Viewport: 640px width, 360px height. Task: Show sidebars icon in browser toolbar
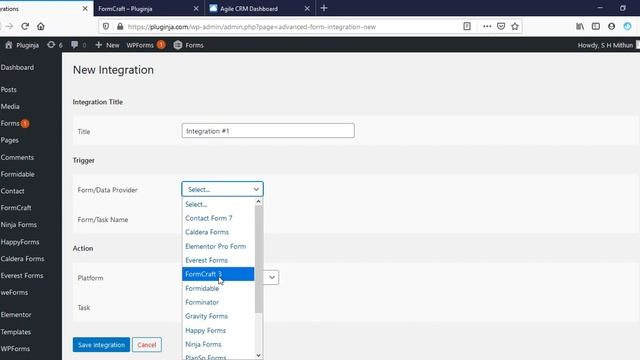(x=596, y=26)
